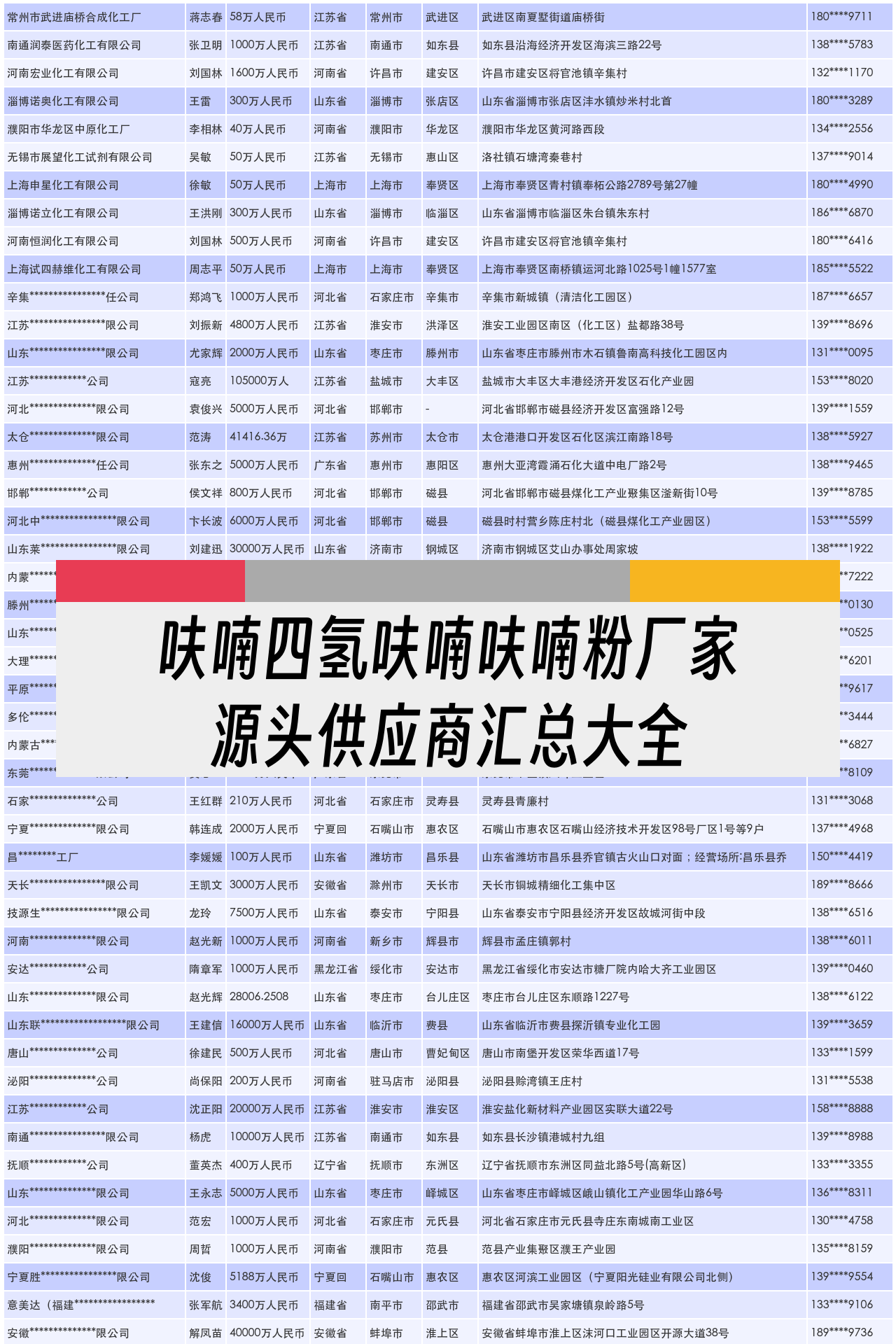This screenshot has height=1344, width=896.
Task: Select the name 刘建迅
Action: click(206, 549)
